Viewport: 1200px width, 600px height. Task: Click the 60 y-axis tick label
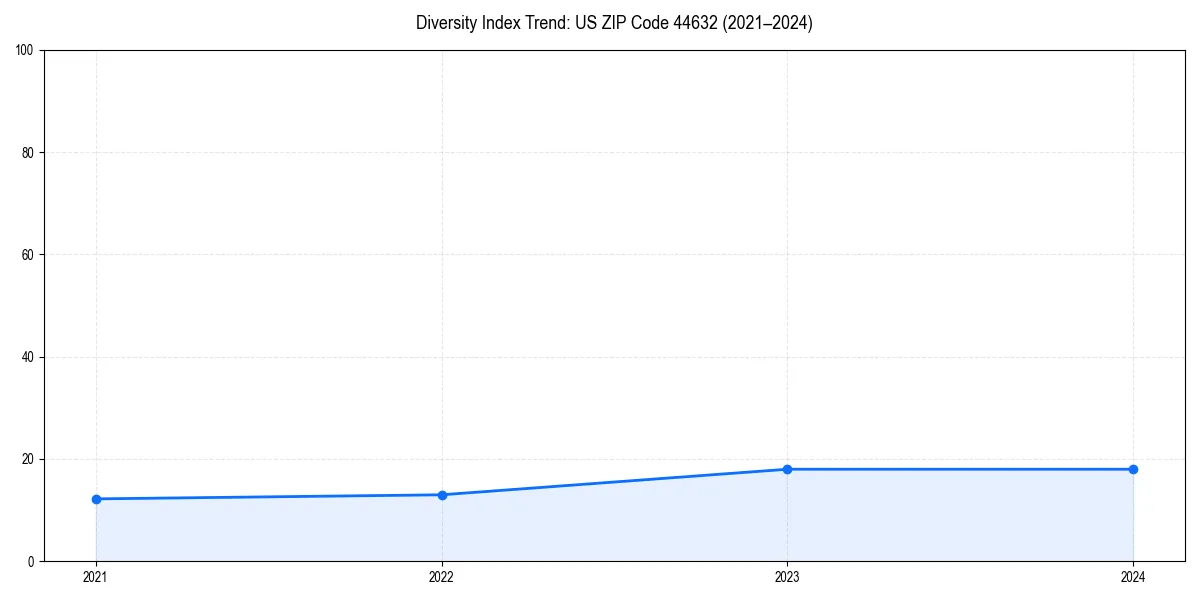pos(27,252)
